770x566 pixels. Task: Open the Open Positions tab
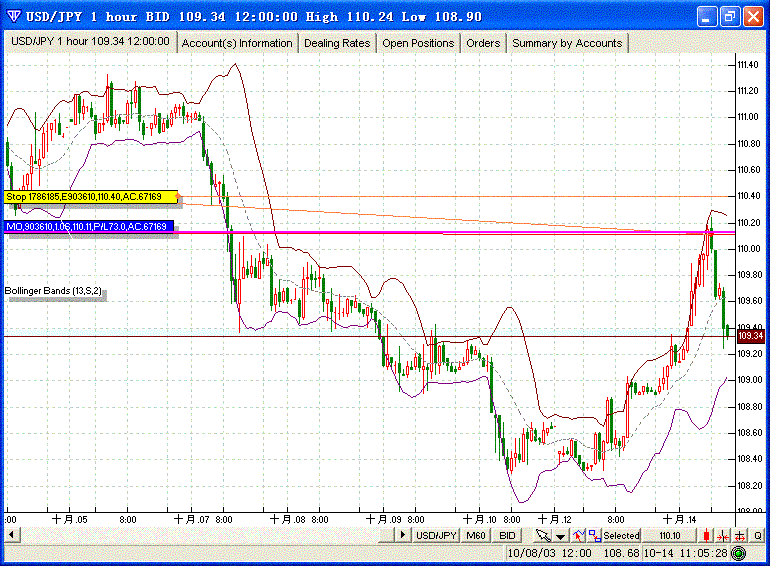pos(418,43)
